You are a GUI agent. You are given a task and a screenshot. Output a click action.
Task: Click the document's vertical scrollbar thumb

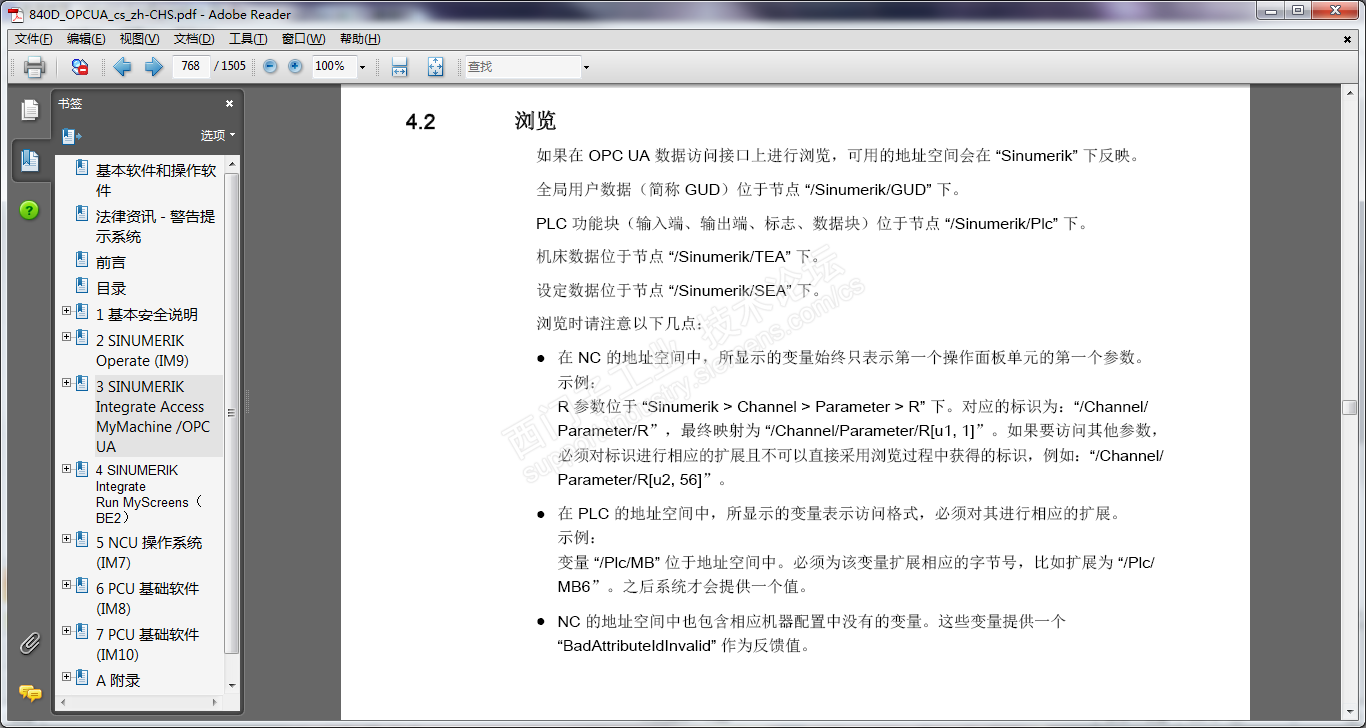point(1349,407)
